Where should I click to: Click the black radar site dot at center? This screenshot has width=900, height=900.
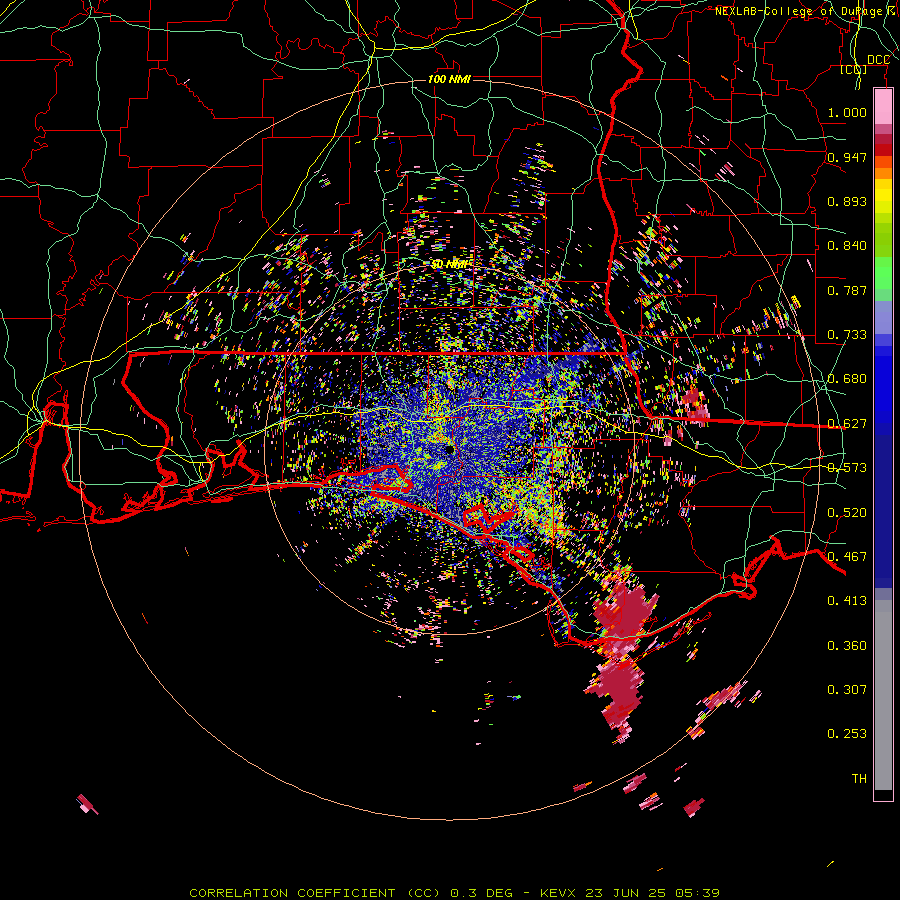tap(449, 449)
